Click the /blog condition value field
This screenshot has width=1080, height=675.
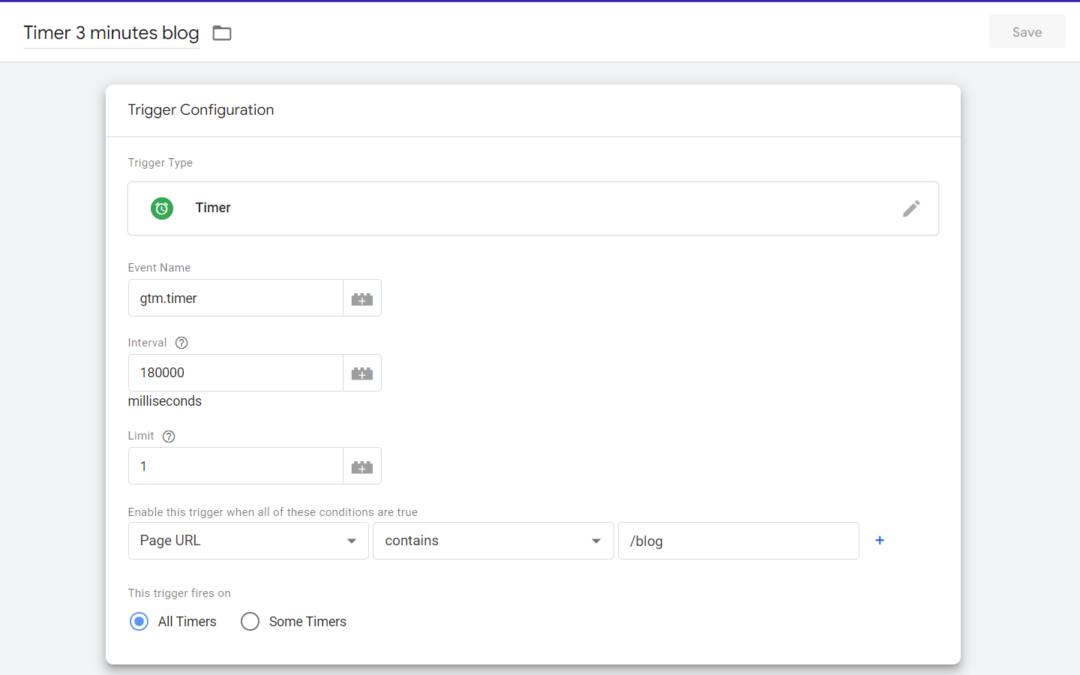coord(738,541)
